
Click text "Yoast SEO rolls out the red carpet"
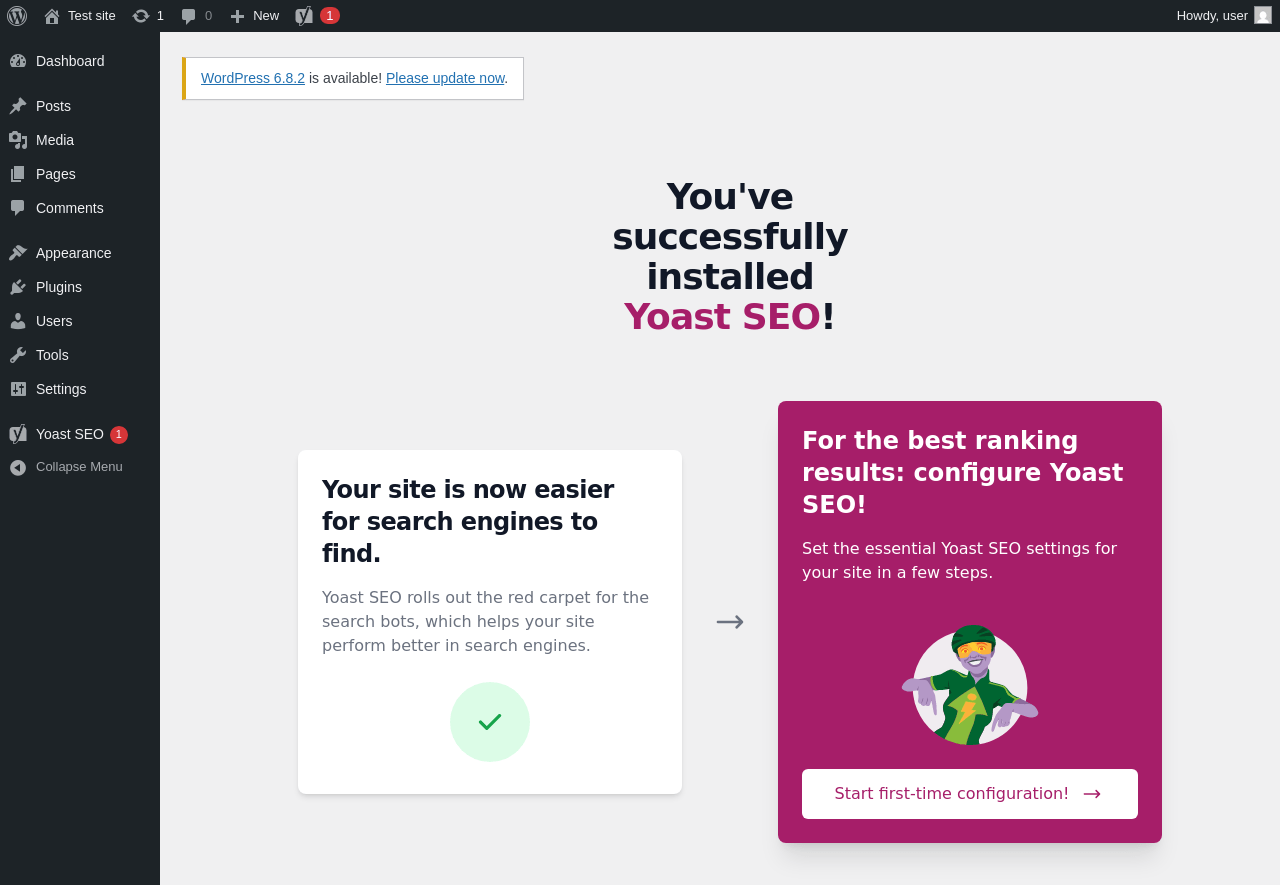(x=485, y=622)
